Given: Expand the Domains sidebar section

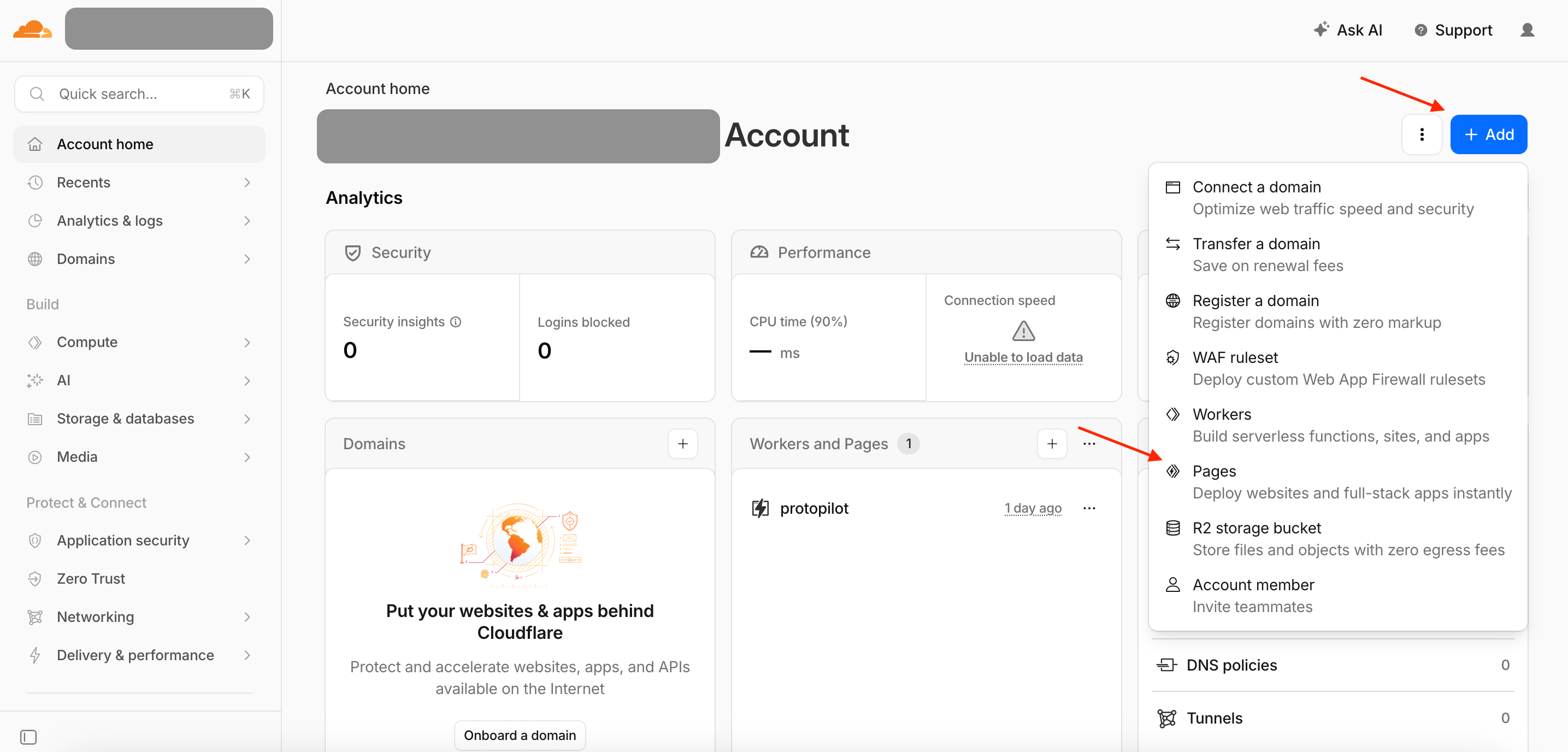Looking at the screenshot, I should point(246,259).
